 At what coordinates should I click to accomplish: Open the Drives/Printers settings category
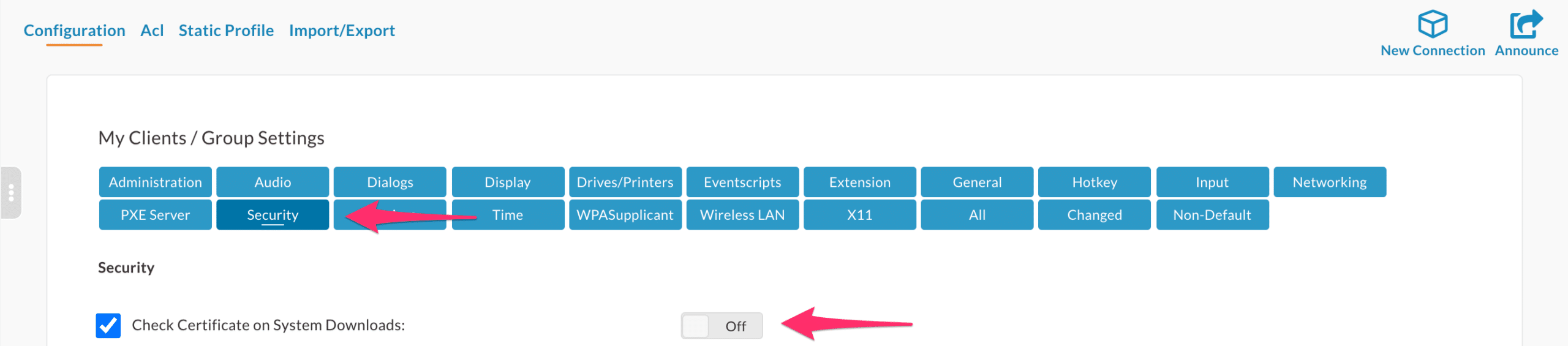click(625, 182)
